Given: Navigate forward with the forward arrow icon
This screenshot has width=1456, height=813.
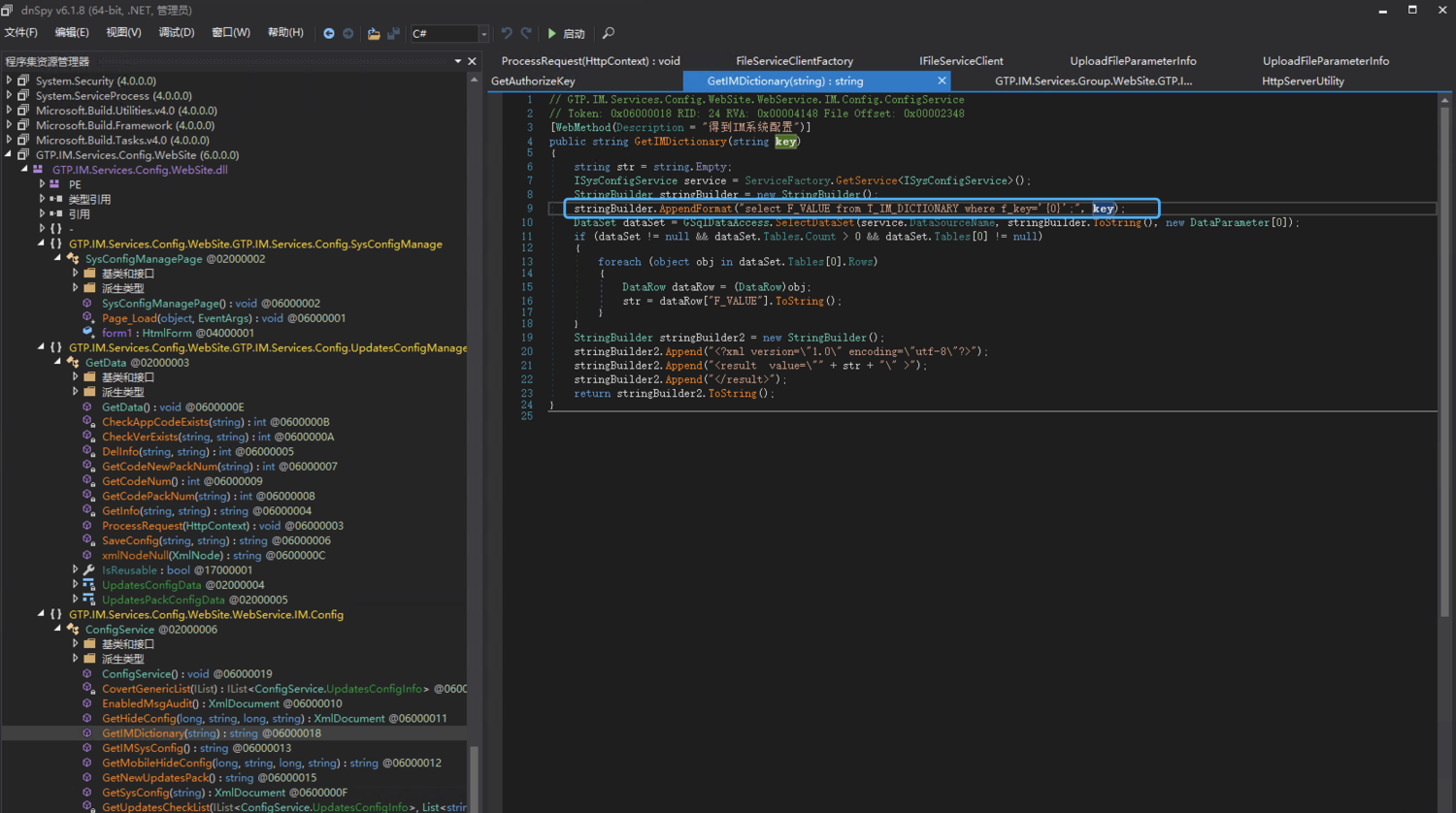Looking at the screenshot, I should click(x=348, y=33).
